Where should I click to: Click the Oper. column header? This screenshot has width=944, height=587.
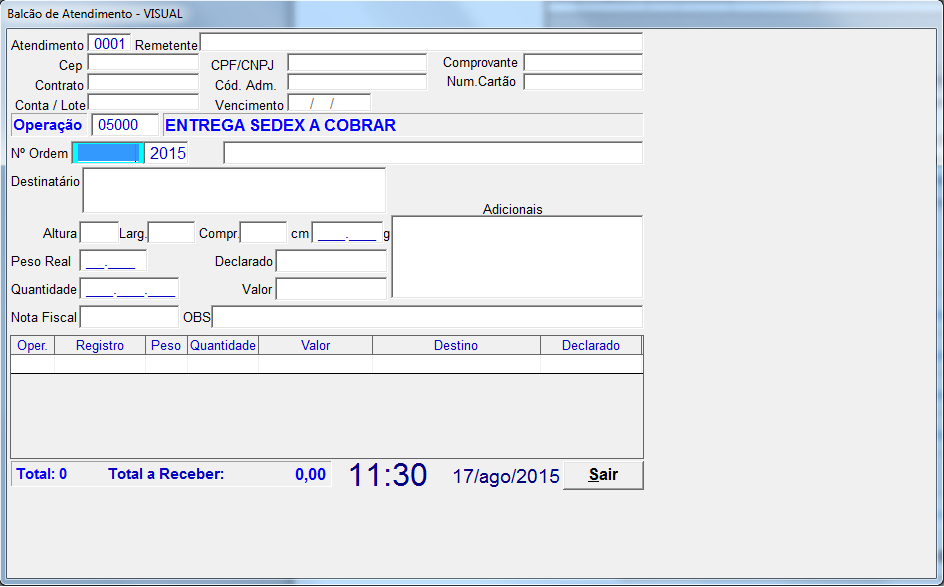(x=33, y=346)
